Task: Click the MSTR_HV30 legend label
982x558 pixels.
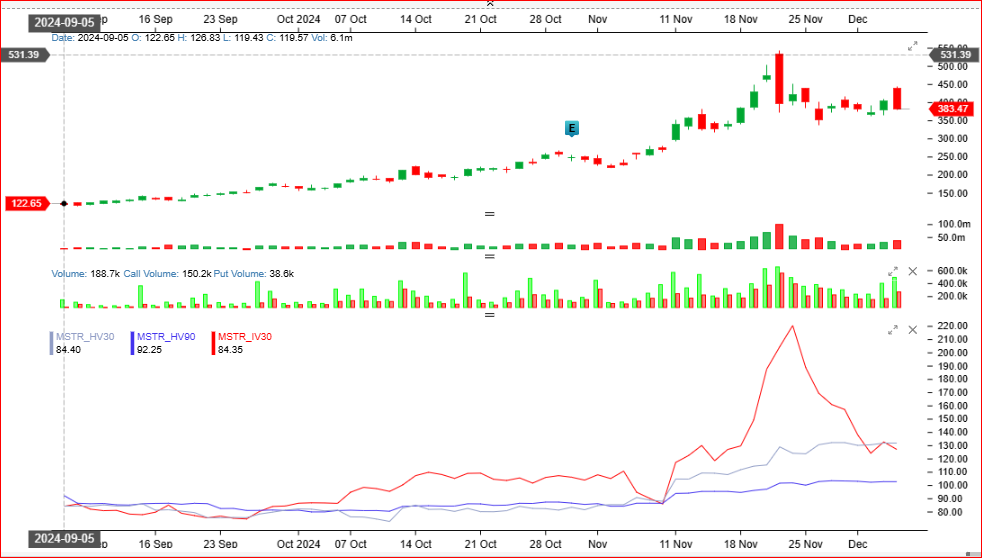Action: click(85, 337)
